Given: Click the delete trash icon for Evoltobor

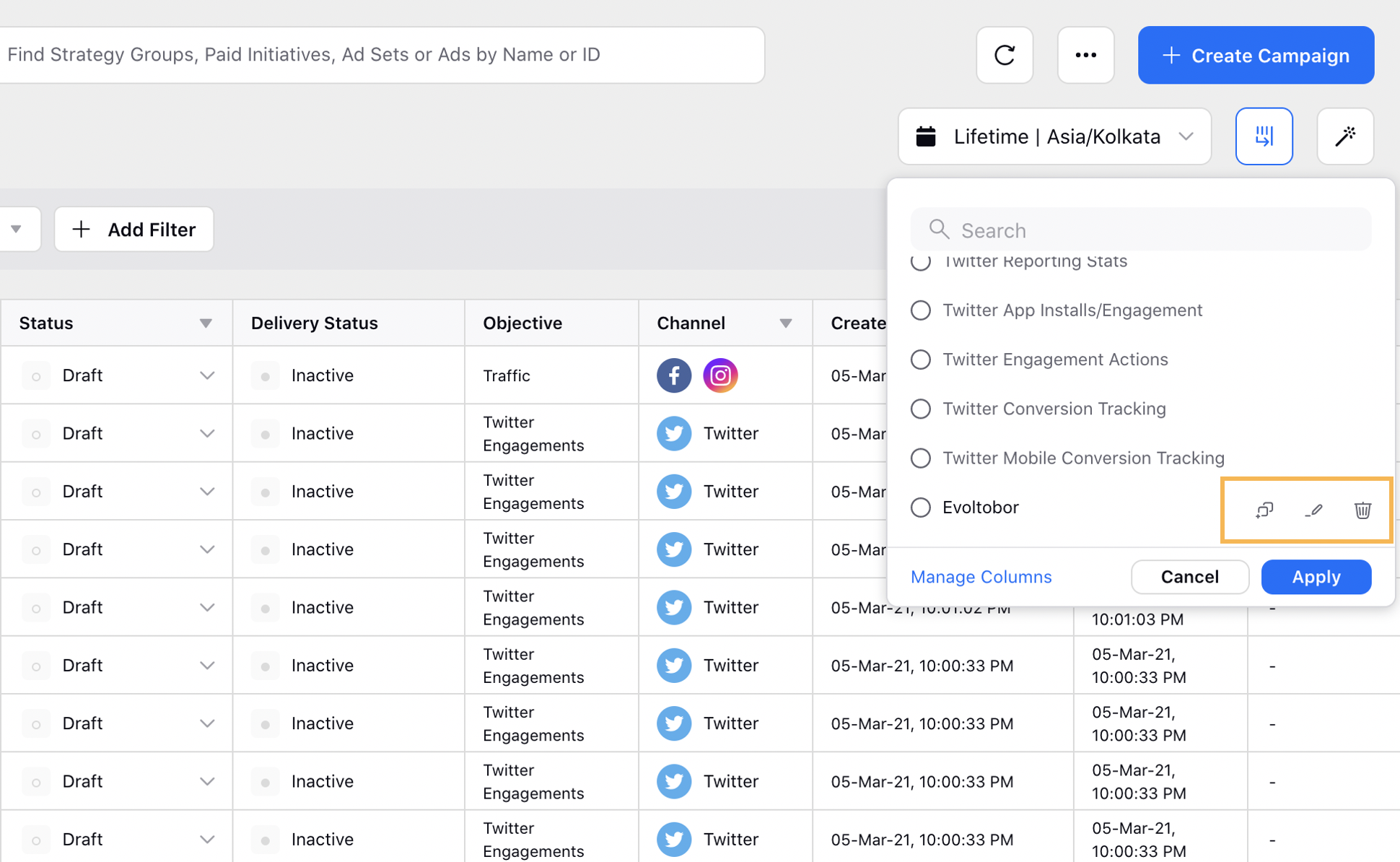Looking at the screenshot, I should [1362, 509].
